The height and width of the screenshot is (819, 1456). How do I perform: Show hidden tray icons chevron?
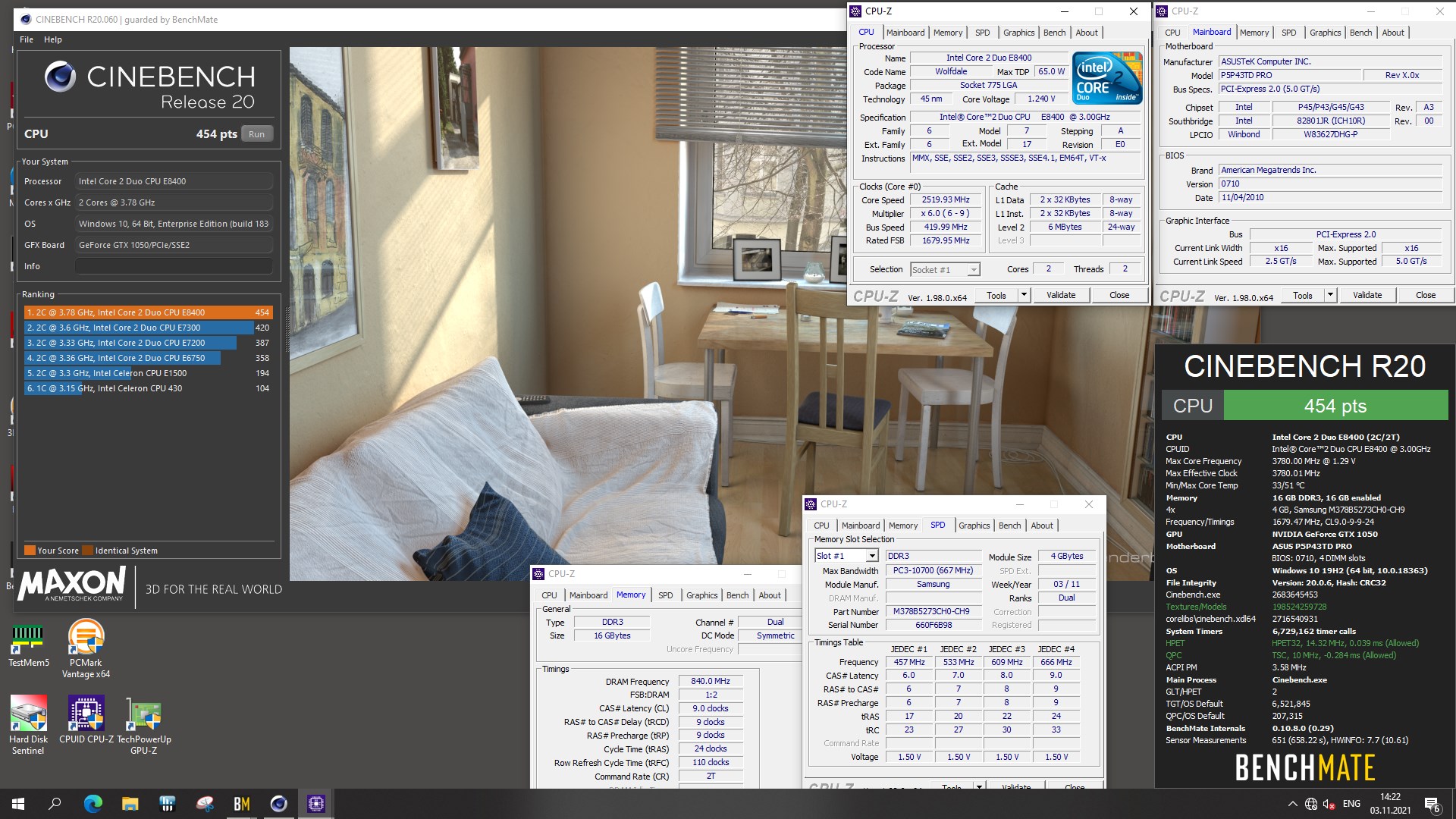1292,804
